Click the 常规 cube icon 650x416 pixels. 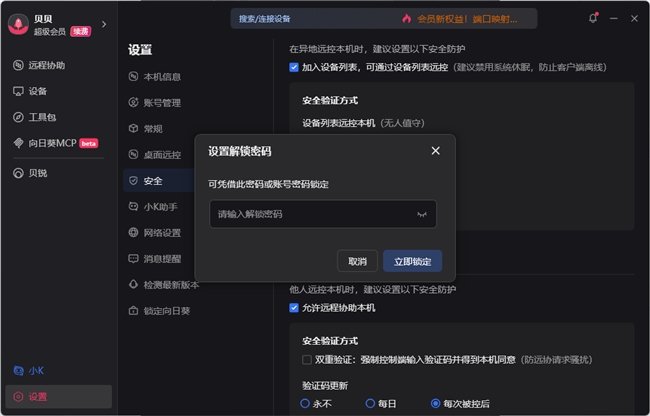(x=133, y=128)
